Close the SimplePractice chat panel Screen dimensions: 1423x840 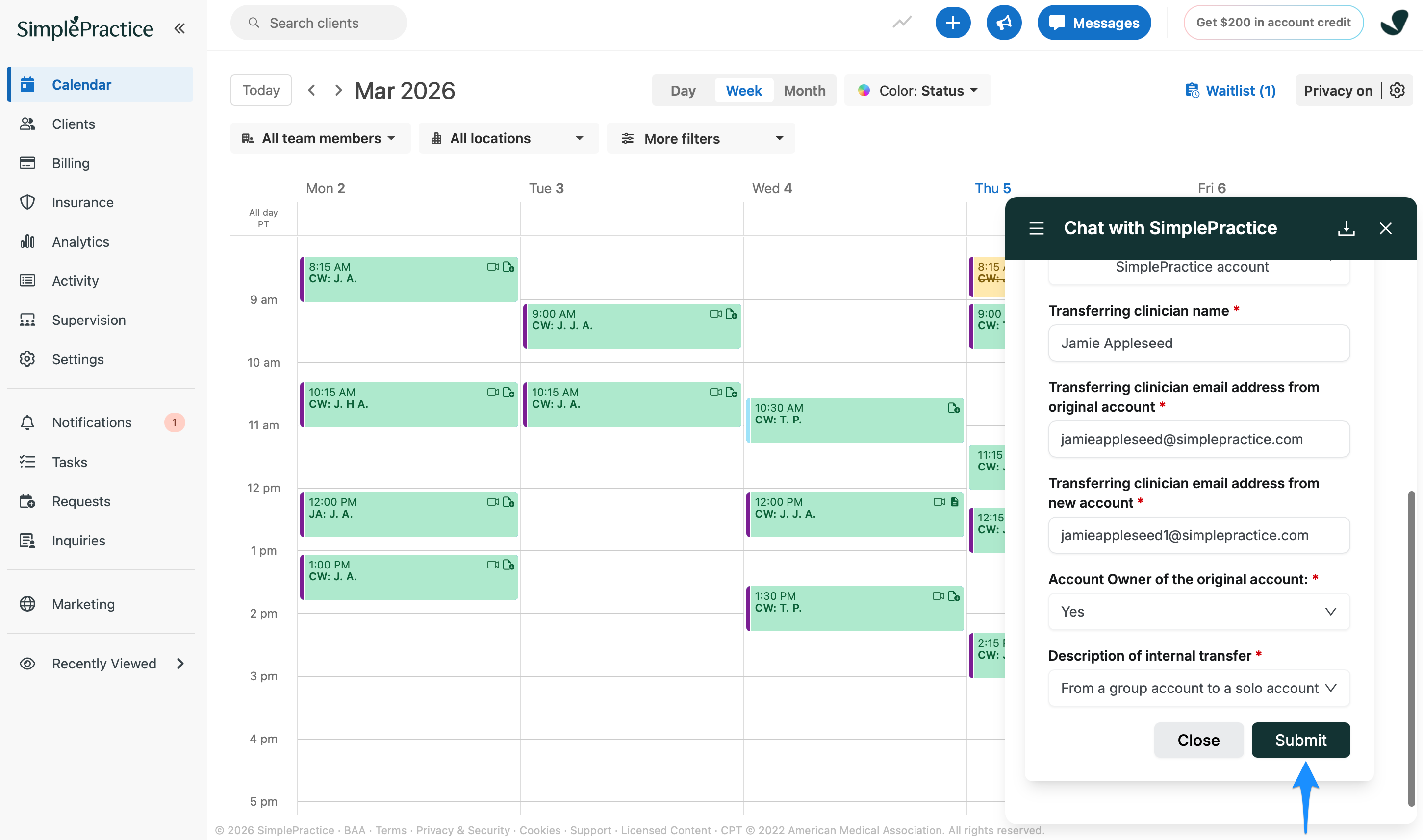tap(1385, 228)
